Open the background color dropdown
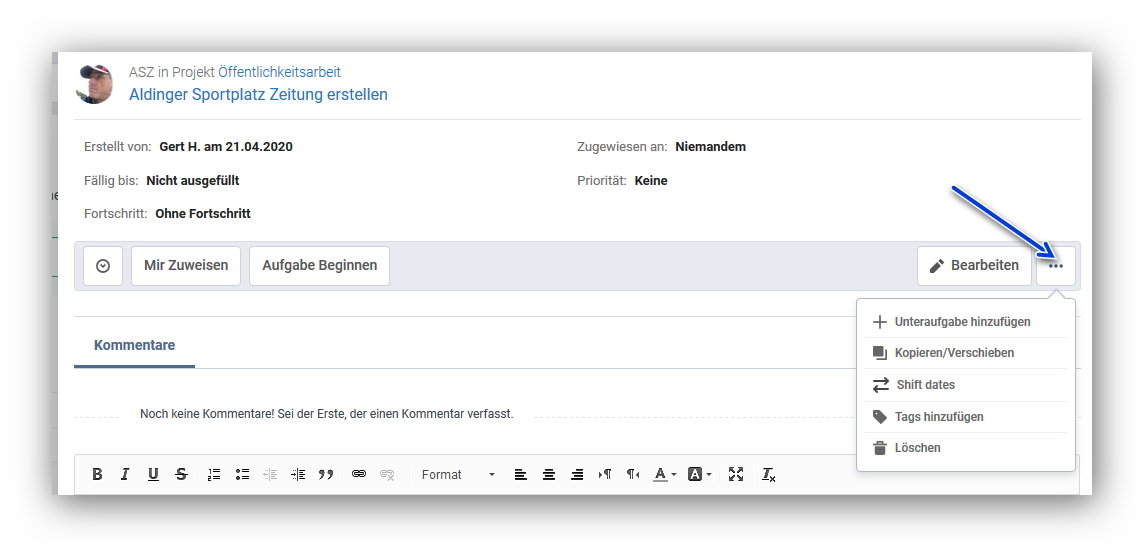 click(x=699, y=475)
